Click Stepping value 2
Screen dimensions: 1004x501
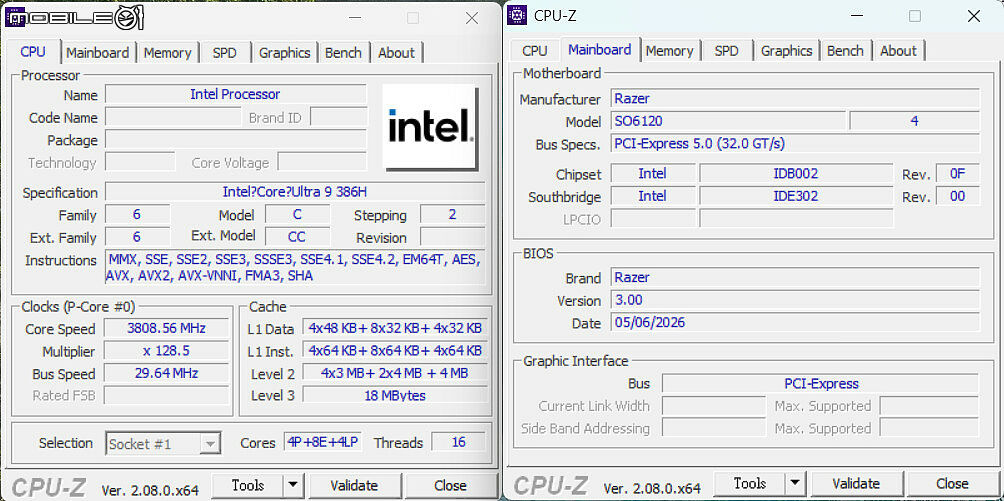point(452,214)
